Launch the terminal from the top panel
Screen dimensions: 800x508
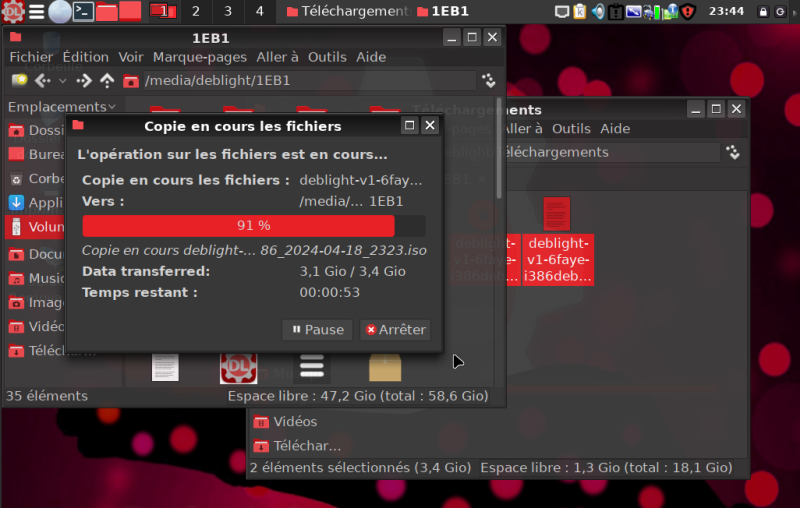pos(84,12)
